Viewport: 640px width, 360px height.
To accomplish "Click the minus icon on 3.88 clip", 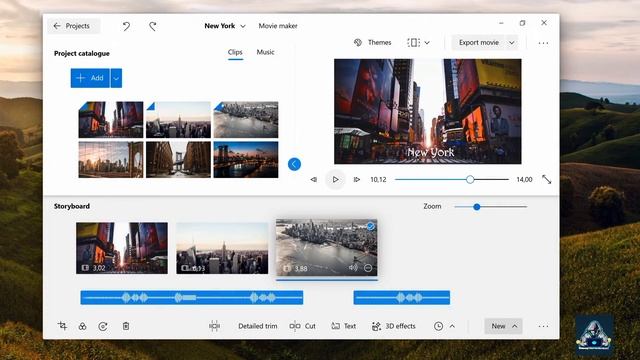I will pyautogui.click(x=368, y=268).
